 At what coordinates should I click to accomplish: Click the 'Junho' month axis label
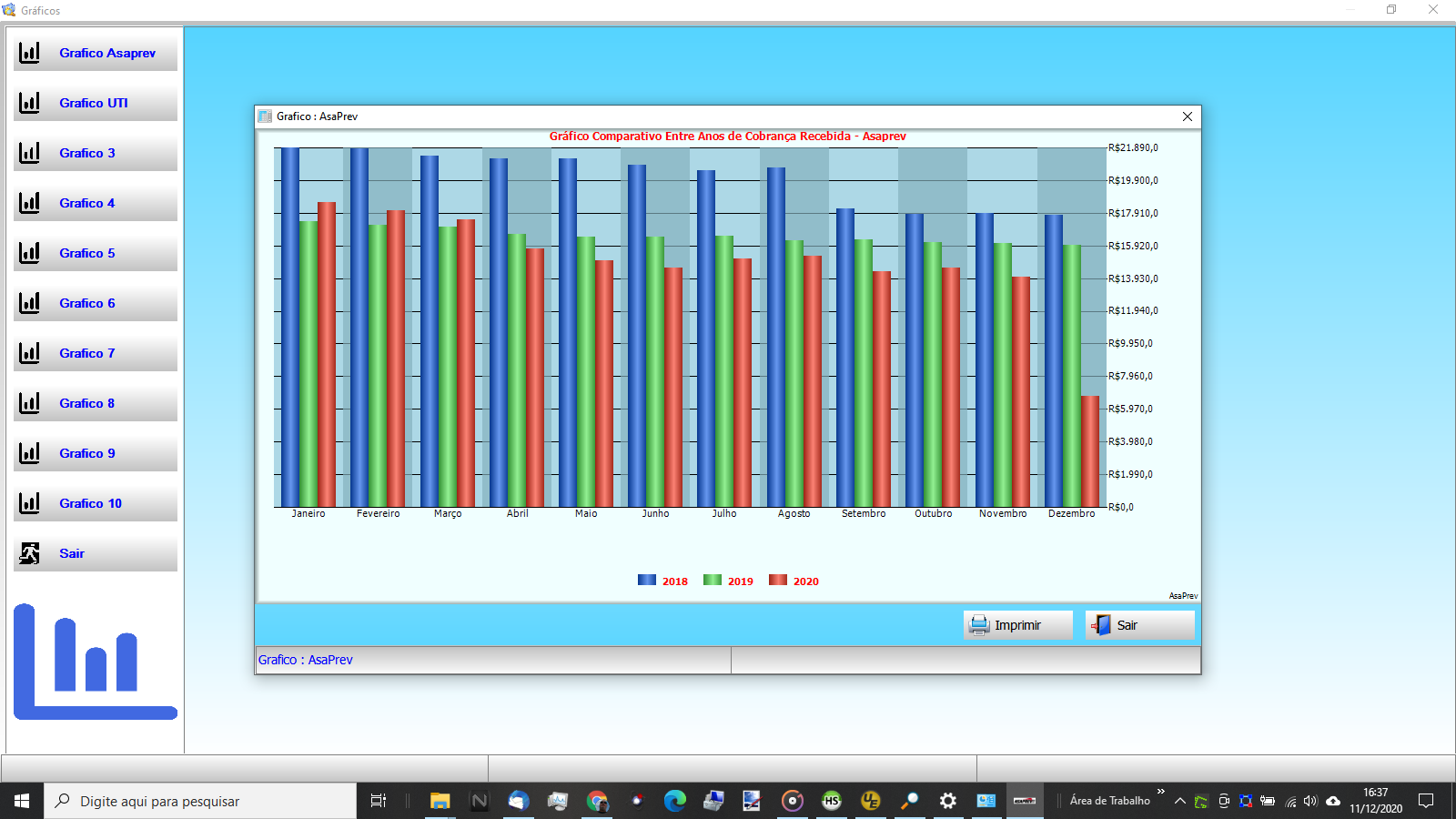pos(655,514)
